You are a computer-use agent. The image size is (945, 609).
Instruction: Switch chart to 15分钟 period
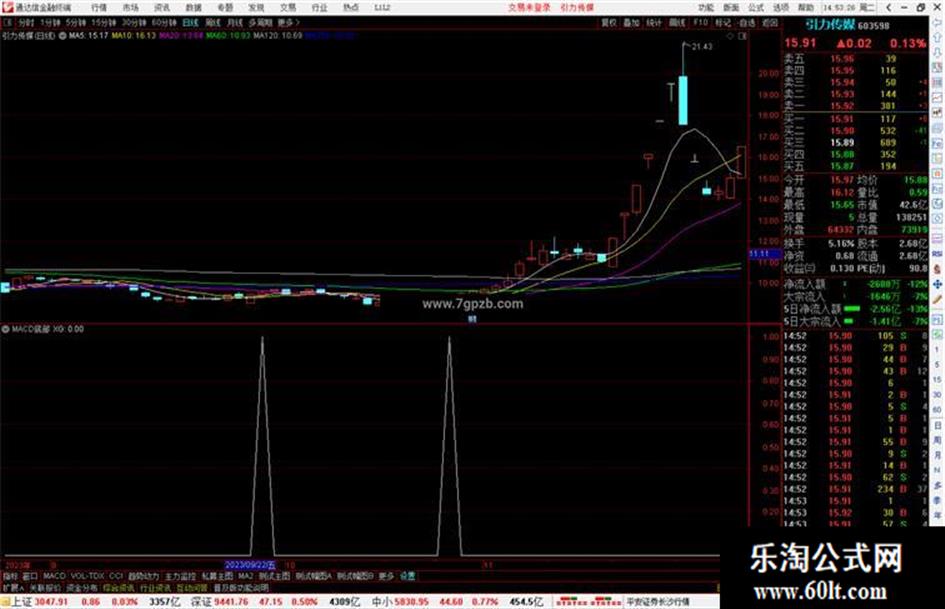(104, 22)
